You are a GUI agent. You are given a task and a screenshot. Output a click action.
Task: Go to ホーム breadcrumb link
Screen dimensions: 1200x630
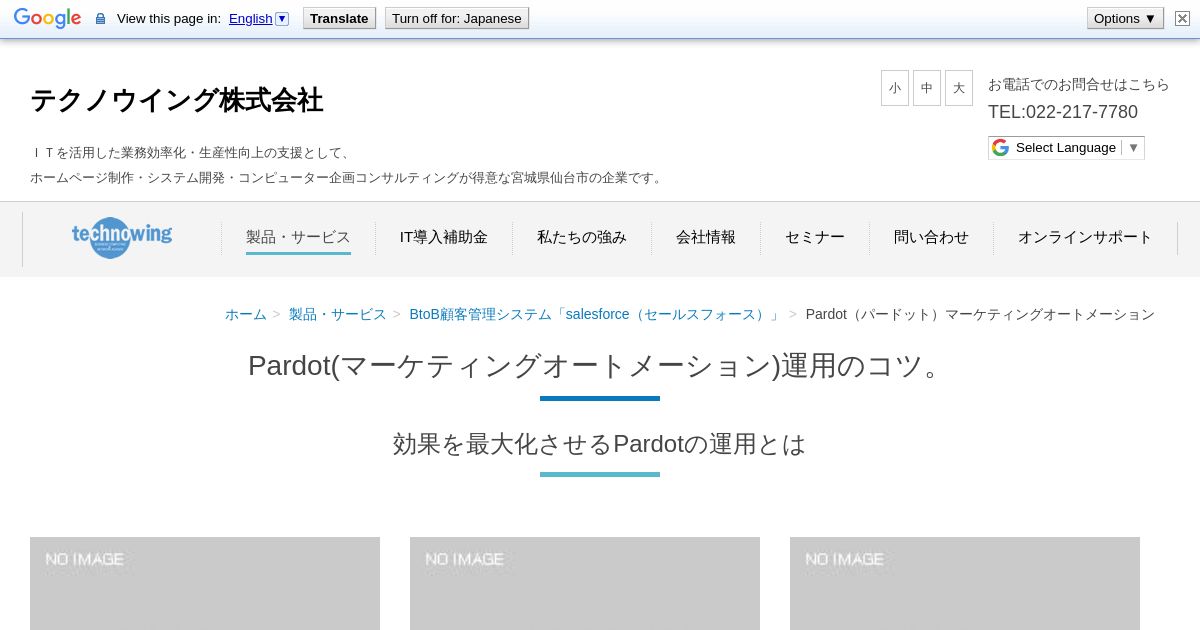[245, 314]
